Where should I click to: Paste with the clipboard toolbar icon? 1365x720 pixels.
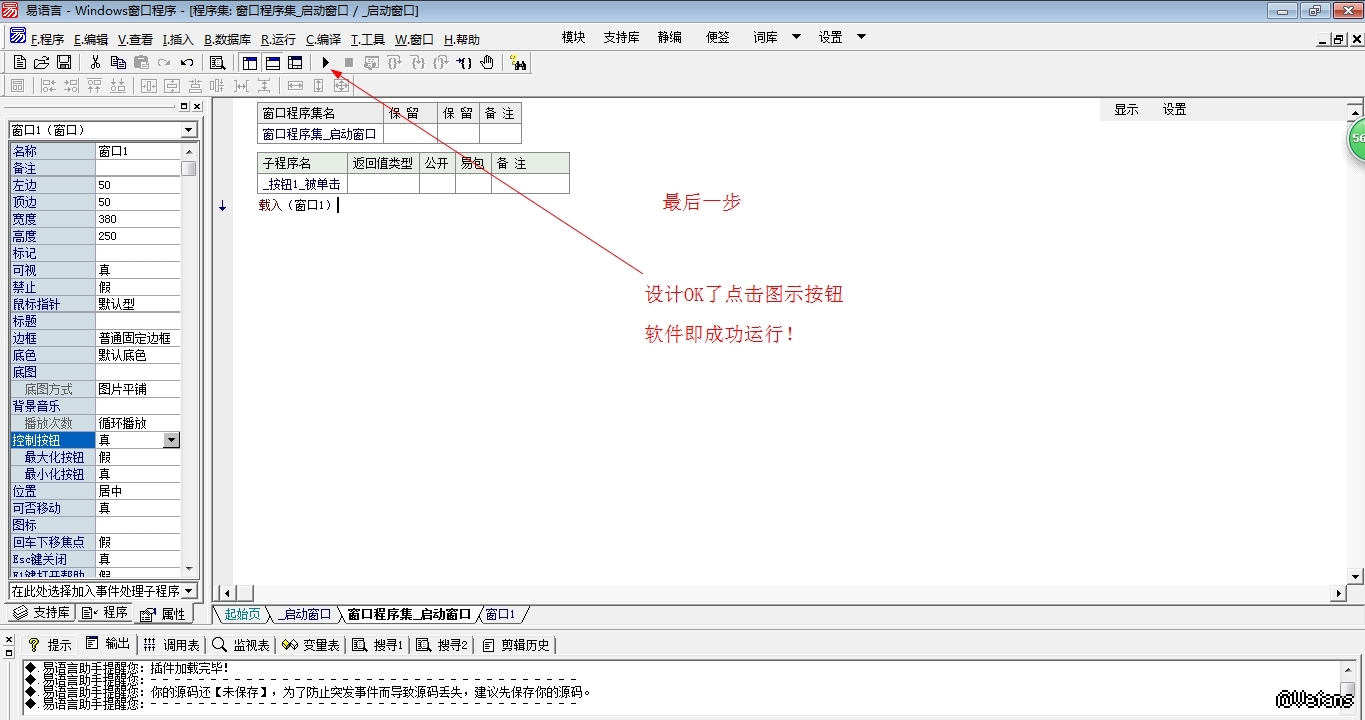click(x=141, y=62)
